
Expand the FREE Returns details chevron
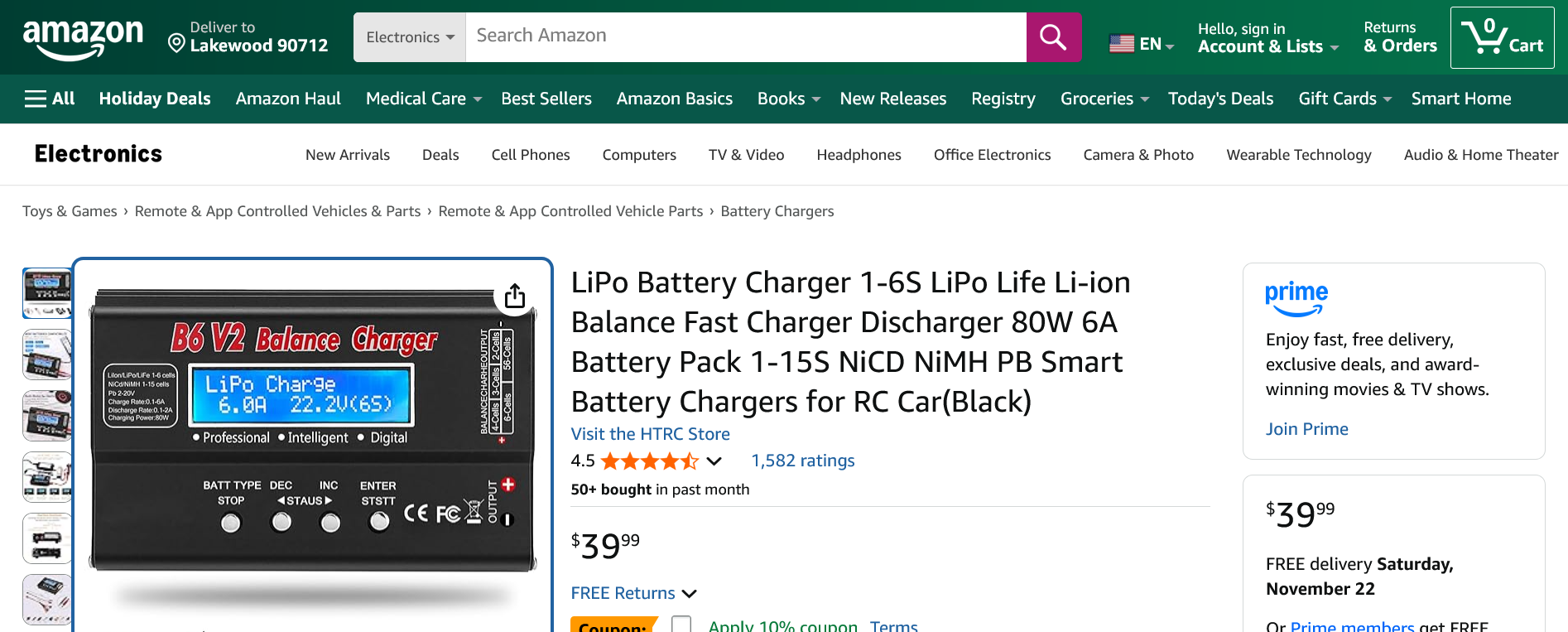[x=690, y=593]
